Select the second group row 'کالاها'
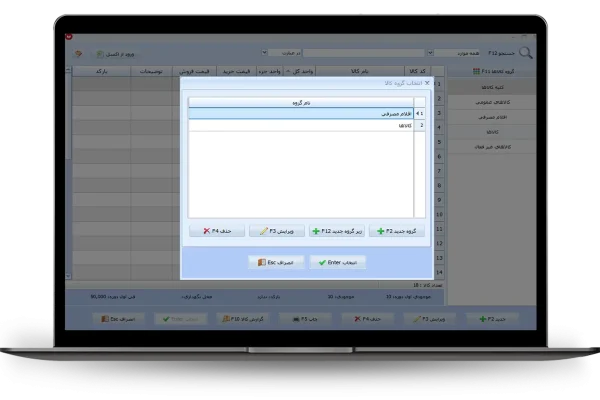The height and width of the screenshot is (400, 600). tap(300, 125)
